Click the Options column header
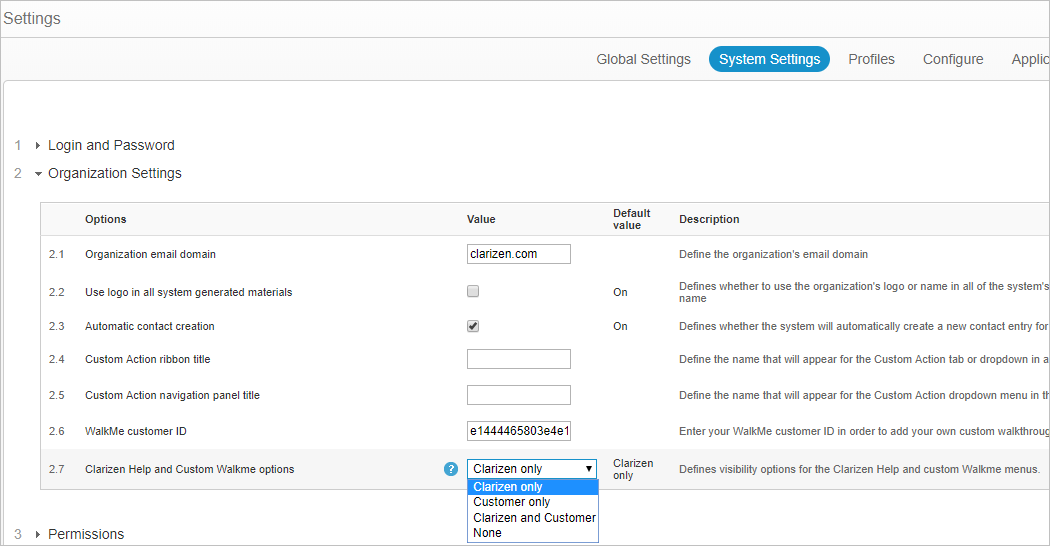 tap(106, 219)
